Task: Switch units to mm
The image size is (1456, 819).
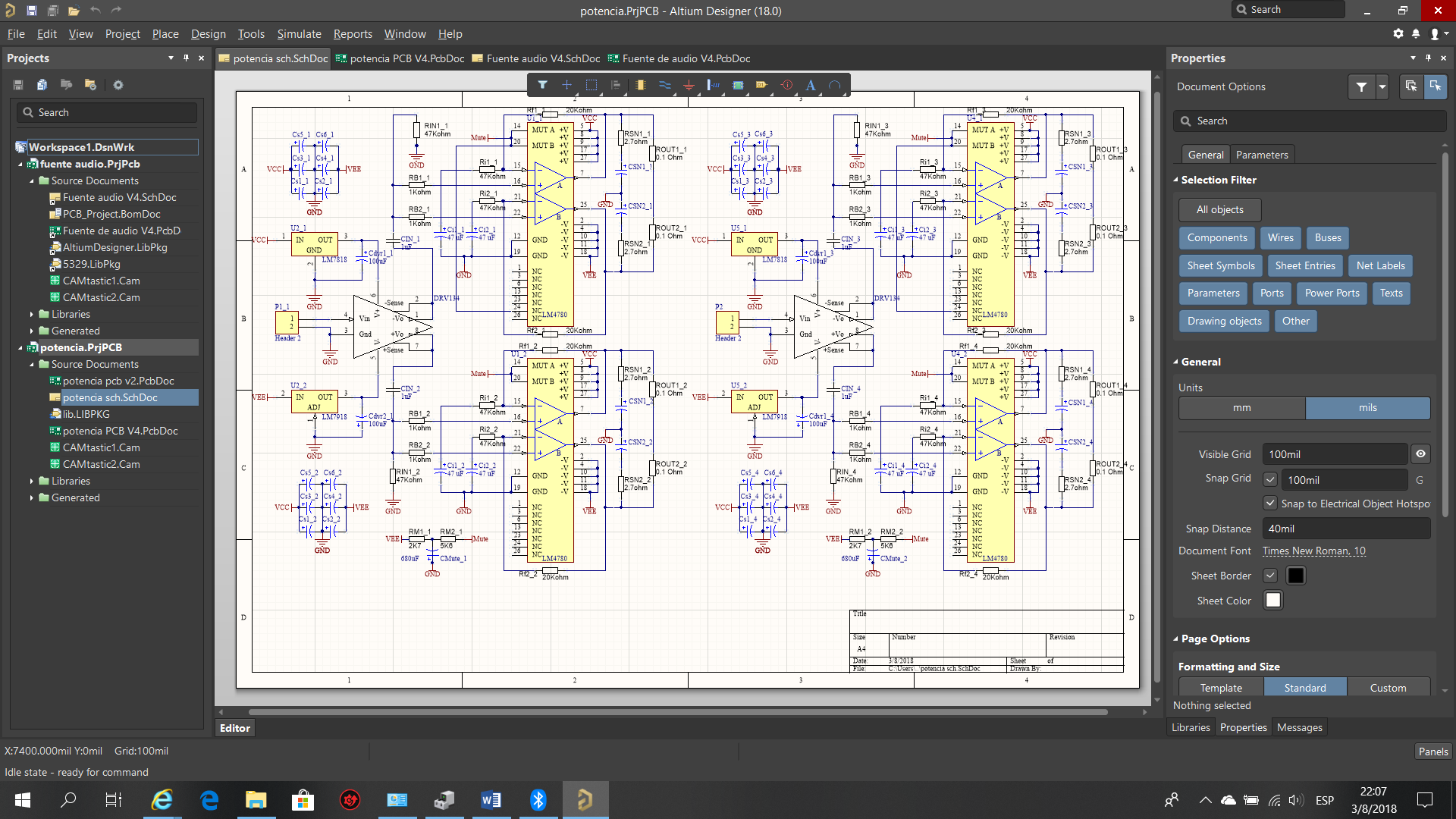Action: point(1242,408)
